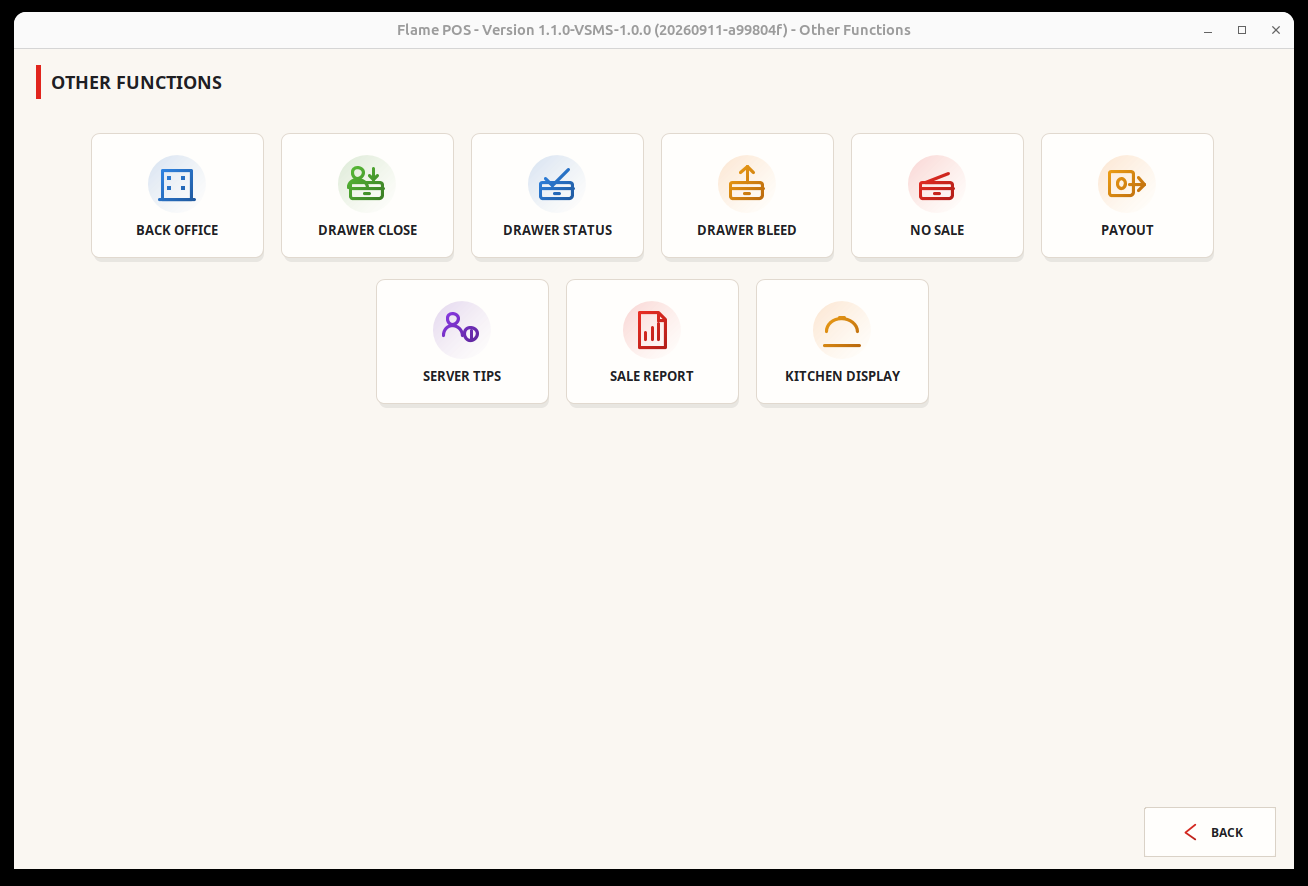Close the Flame POS window
The image size is (1308, 886).
pos(1276,30)
